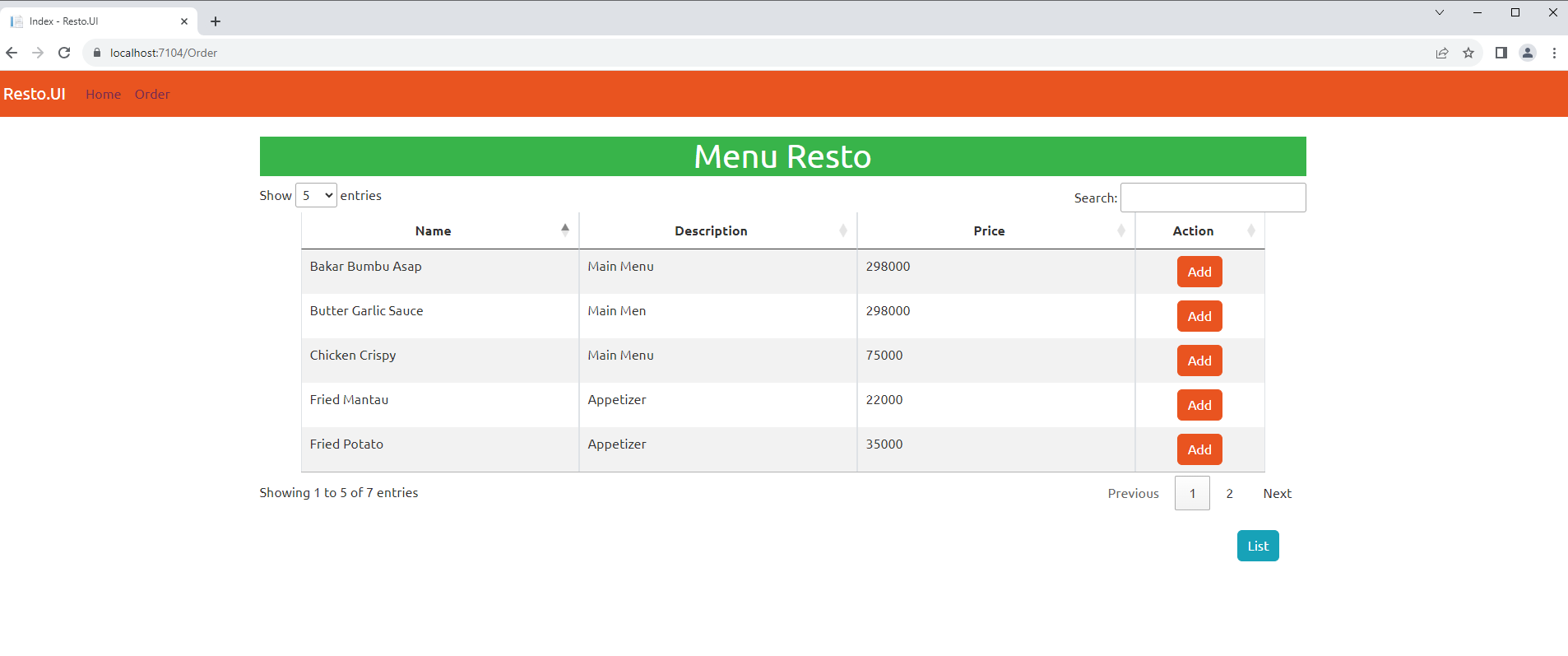Reload the page with the refresh icon
Viewport: 1568px width, 656px height.
tap(64, 53)
